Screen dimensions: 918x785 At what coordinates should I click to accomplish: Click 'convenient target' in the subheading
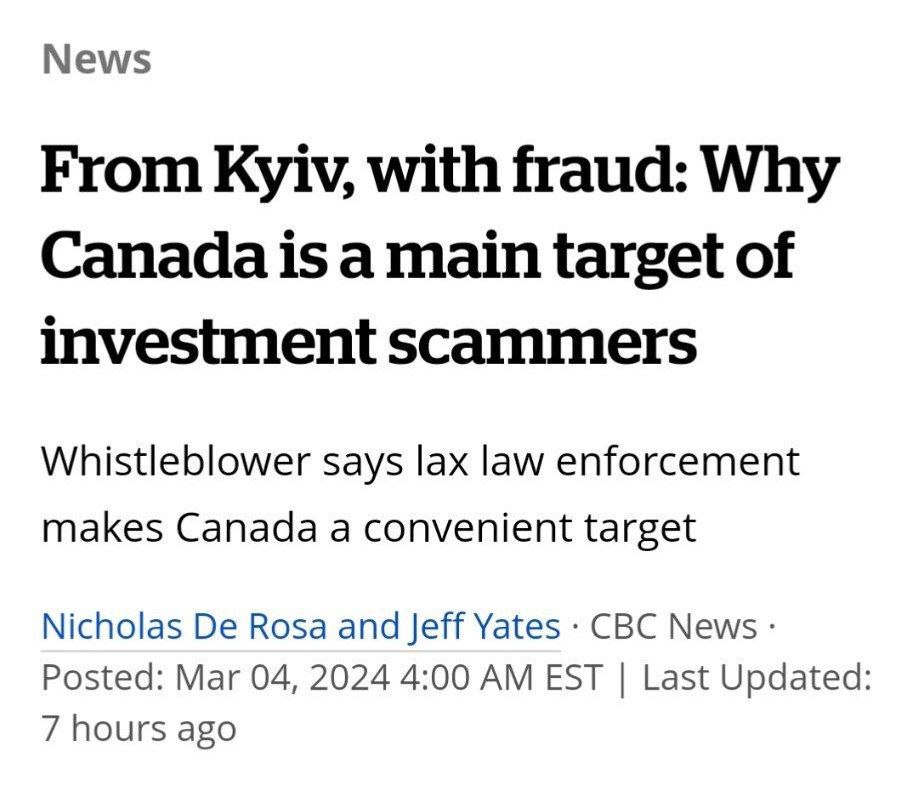pyautogui.click(x=529, y=527)
